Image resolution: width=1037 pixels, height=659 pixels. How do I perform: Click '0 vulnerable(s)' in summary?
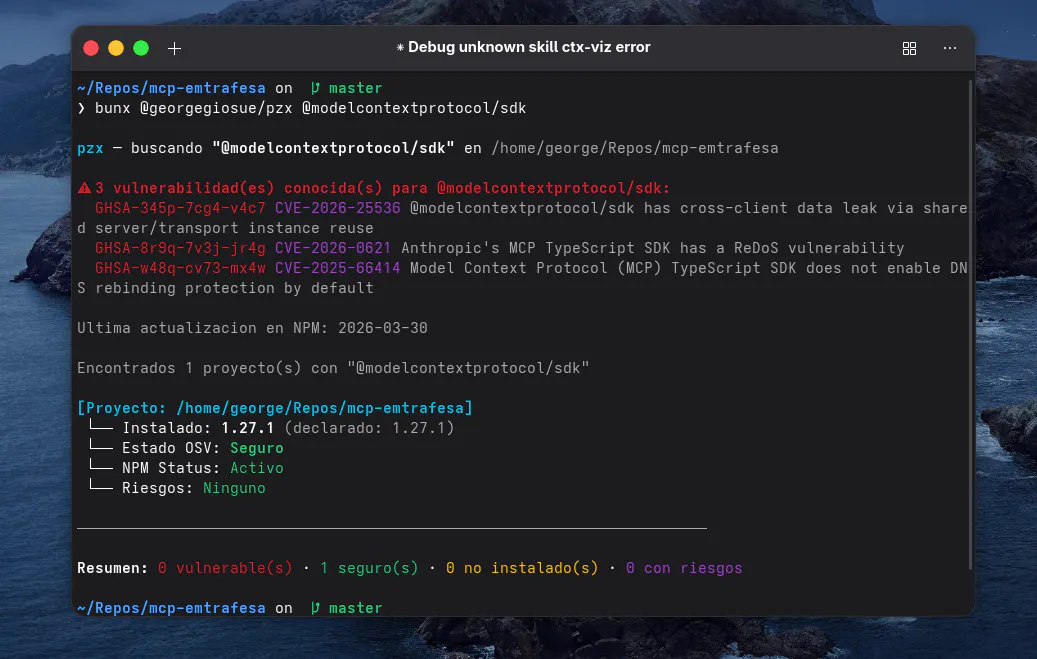tap(225, 568)
